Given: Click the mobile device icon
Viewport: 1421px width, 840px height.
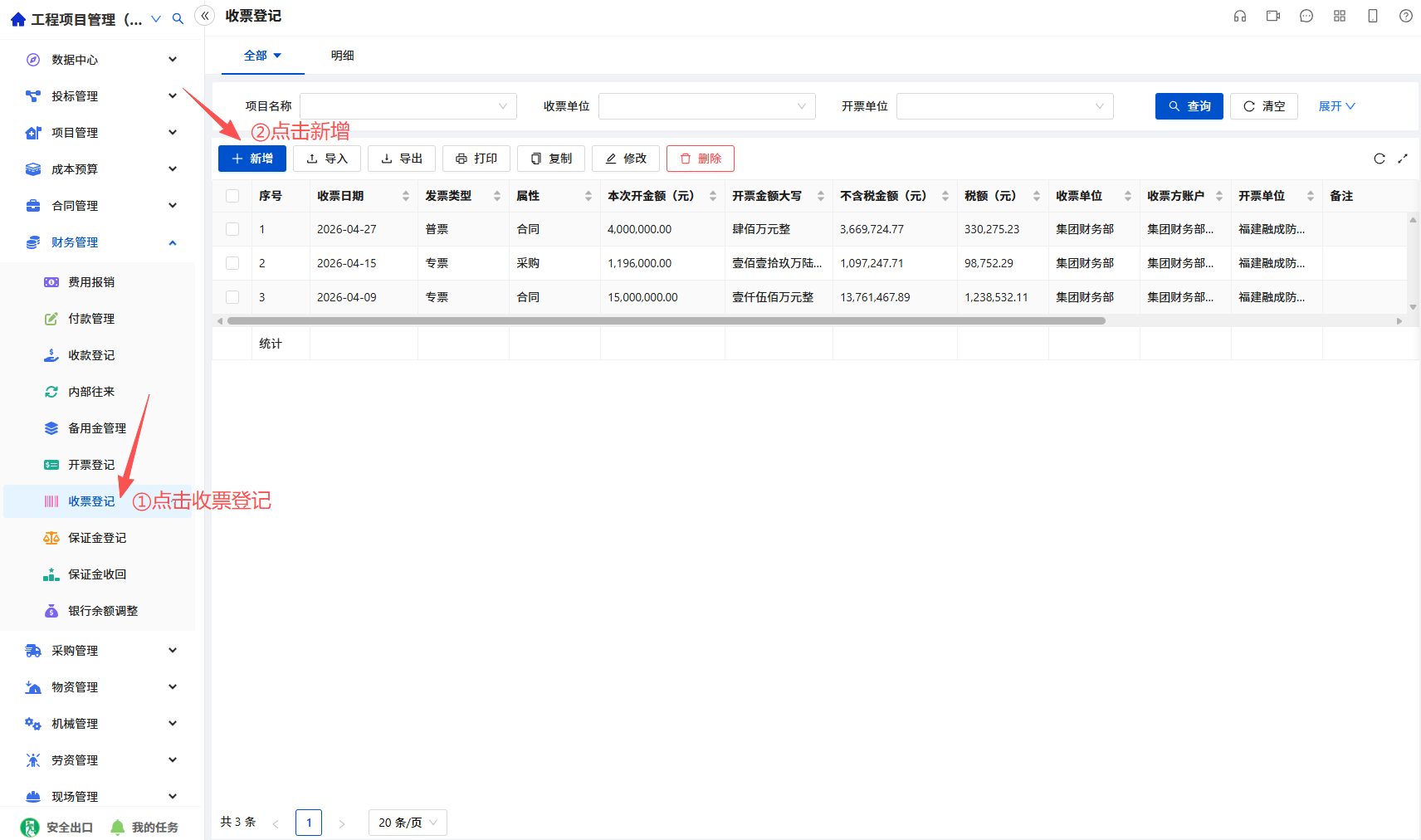Looking at the screenshot, I should (x=1373, y=16).
